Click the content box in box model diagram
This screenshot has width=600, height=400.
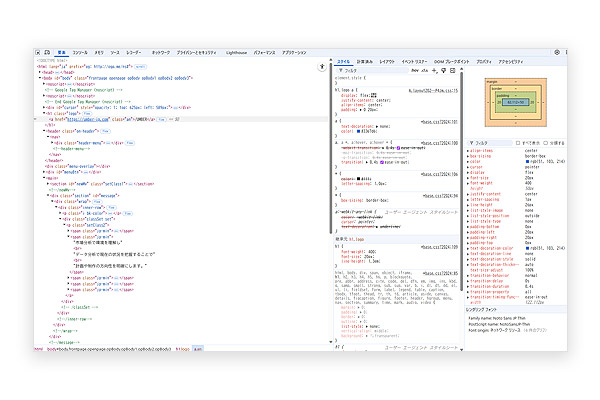click(x=515, y=102)
